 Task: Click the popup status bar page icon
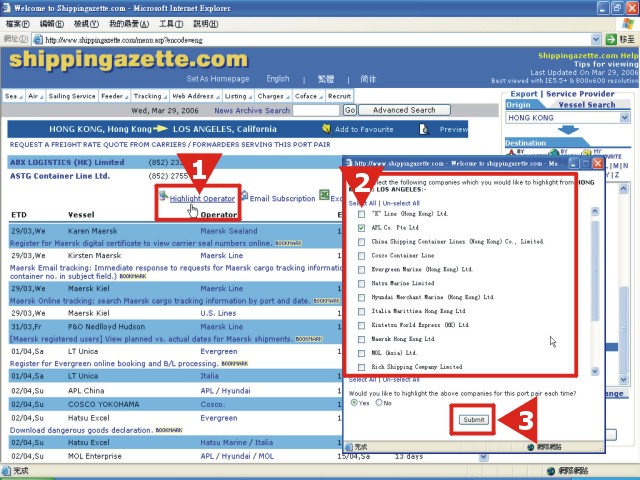pyautogui.click(x=349, y=447)
